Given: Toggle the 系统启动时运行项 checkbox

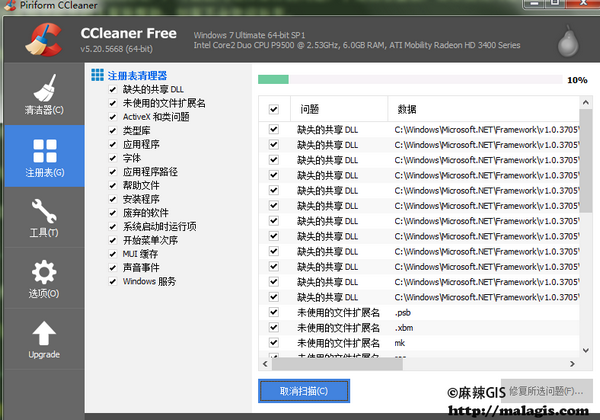Looking at the screenshot, I should coord(112,227).
